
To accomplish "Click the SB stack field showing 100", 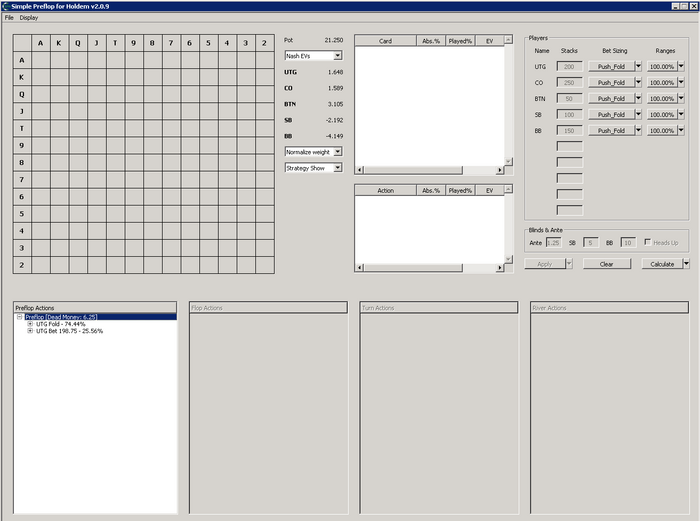I will pos(569,115).
